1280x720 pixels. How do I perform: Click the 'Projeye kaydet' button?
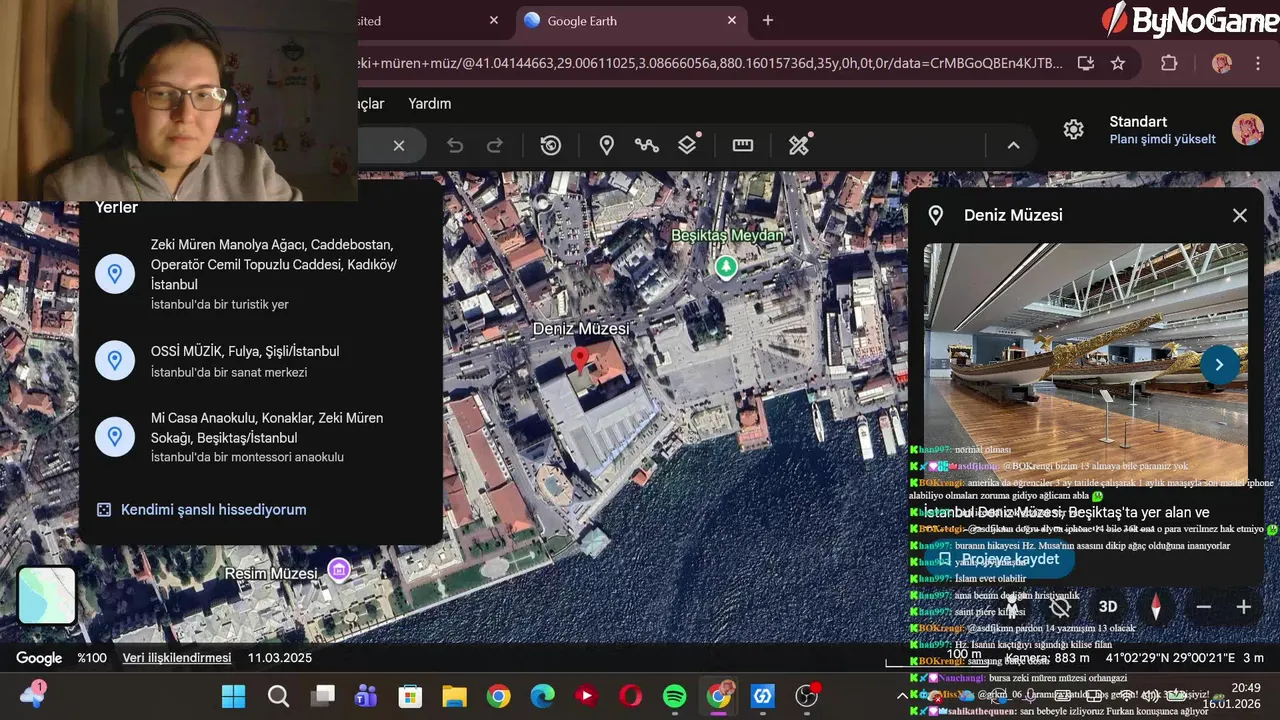(x=999, y=559)
